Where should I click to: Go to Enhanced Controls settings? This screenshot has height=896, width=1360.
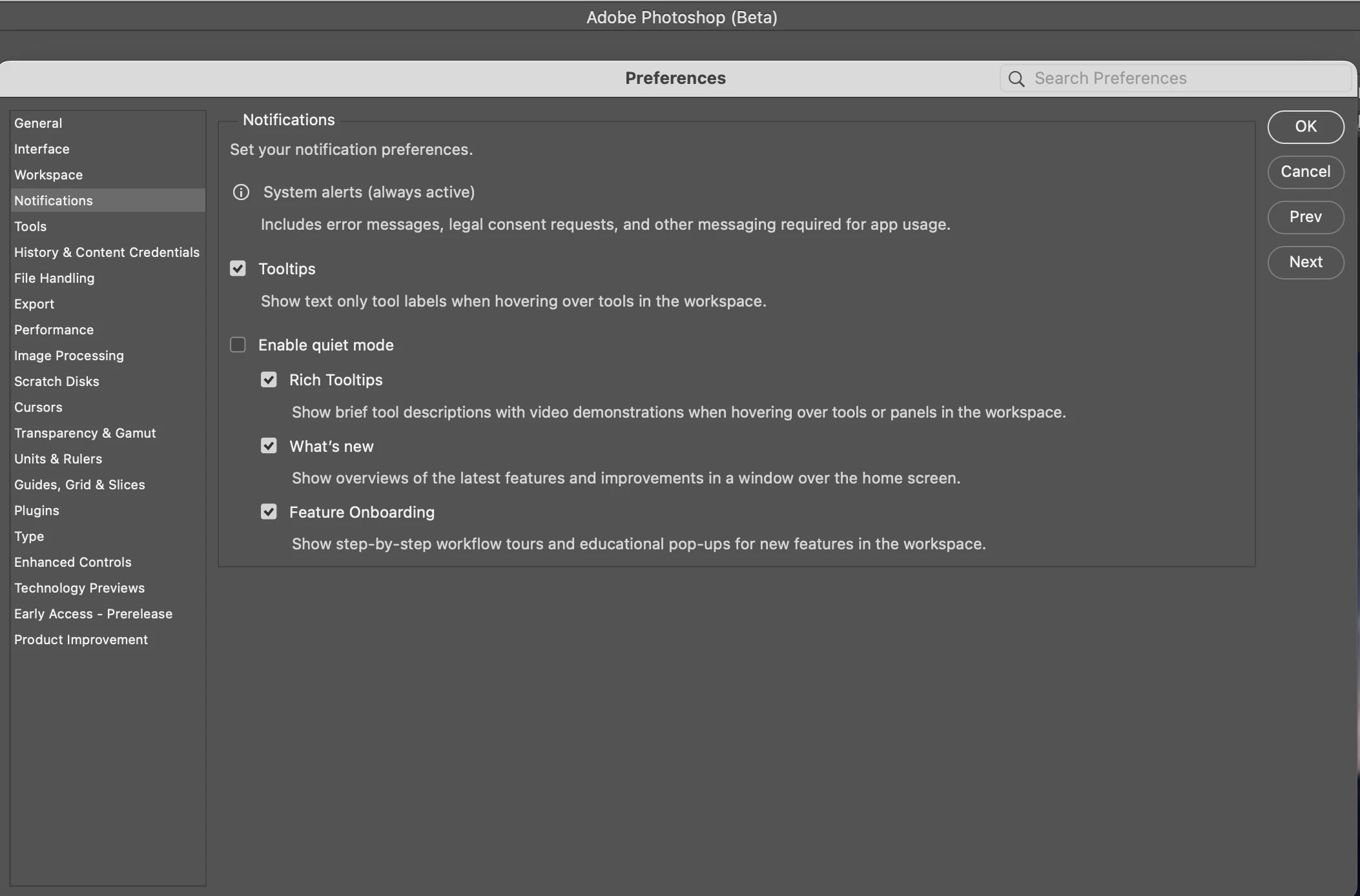[x=108, y=562]
